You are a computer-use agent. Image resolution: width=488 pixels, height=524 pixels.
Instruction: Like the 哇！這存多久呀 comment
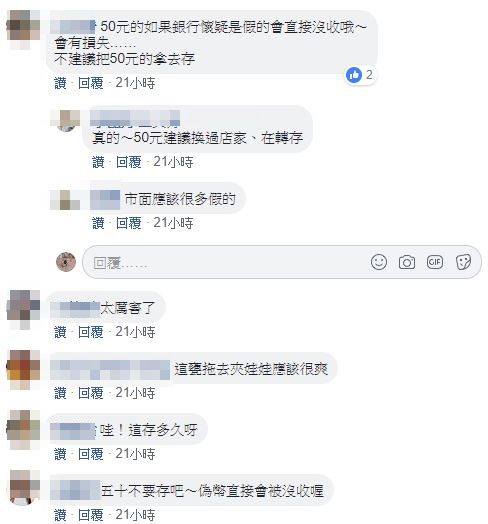click(60, 454)
